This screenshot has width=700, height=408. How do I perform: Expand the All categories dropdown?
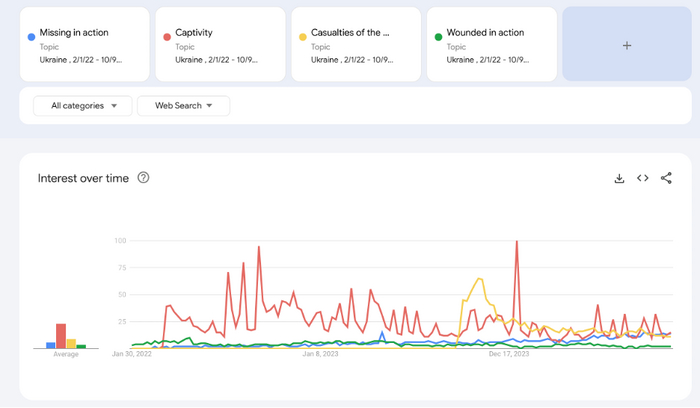click(x=82, y=106)
